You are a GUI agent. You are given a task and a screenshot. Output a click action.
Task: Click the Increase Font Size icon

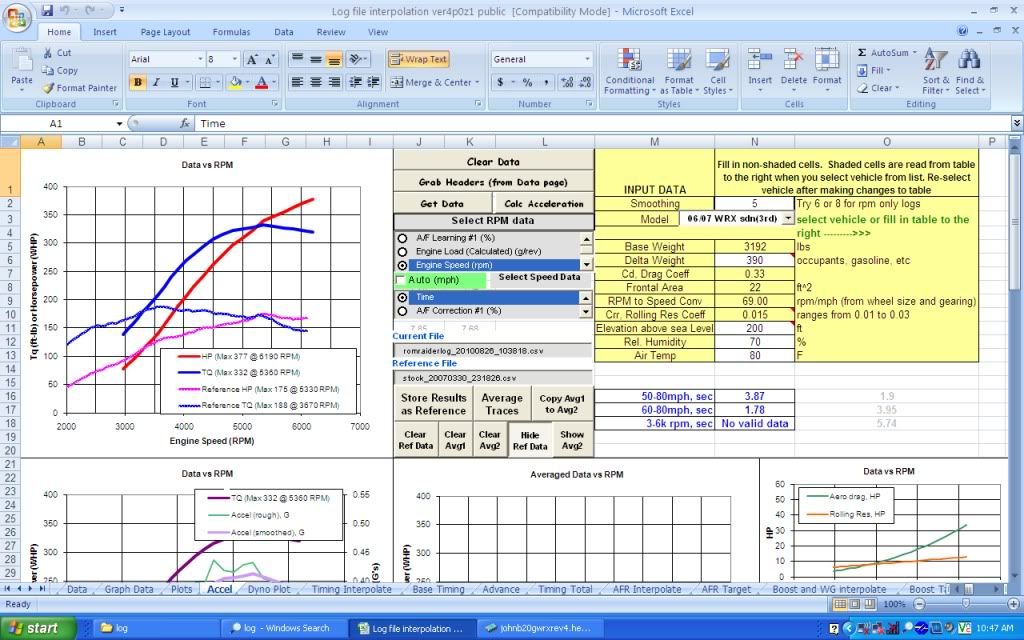[252, 60]
